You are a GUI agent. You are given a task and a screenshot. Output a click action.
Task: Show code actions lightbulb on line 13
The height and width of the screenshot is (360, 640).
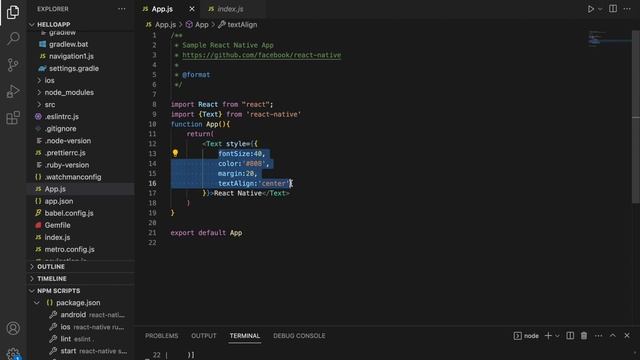(x=175, y=153)
